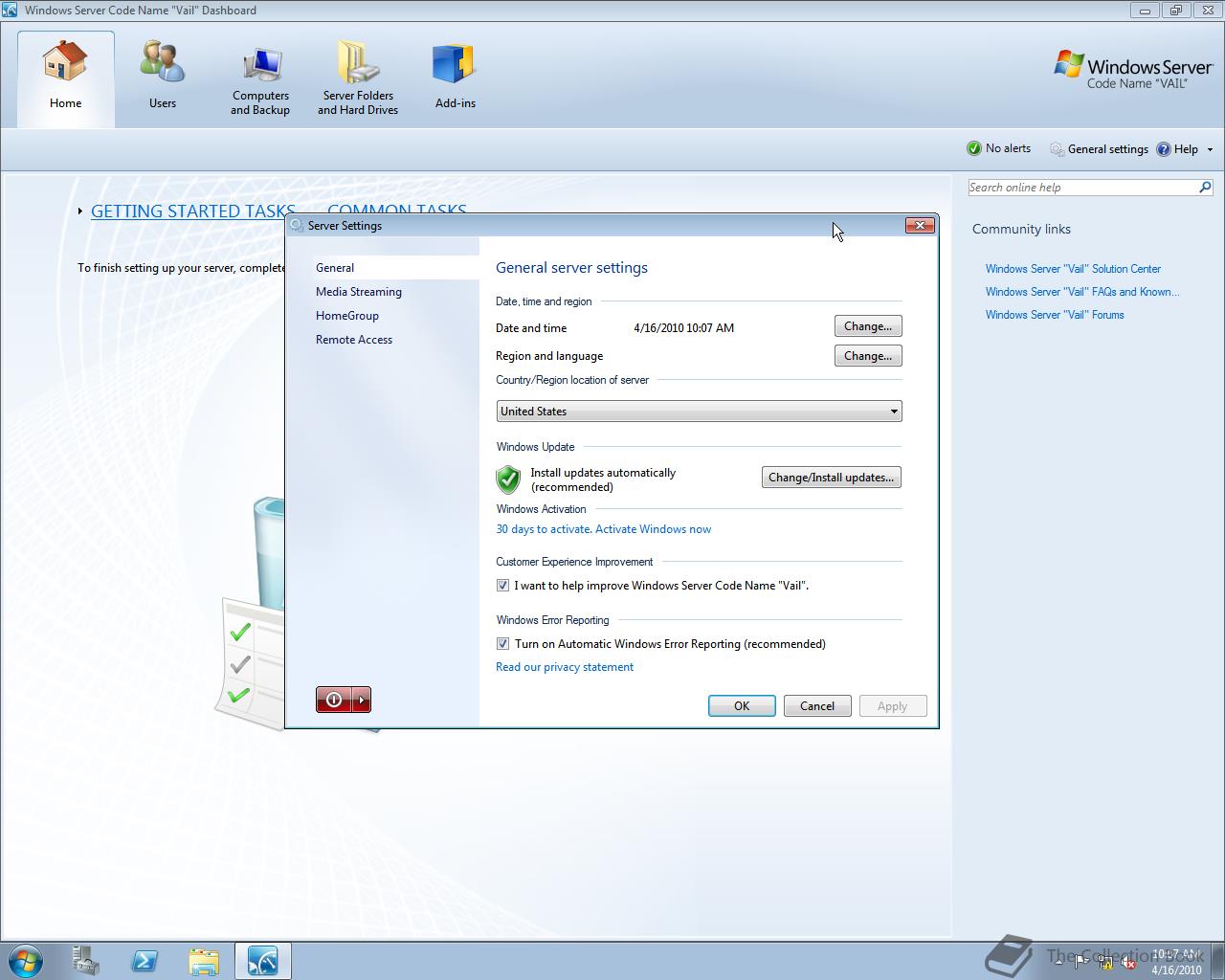Open Server Folders and Hard Drives tab
This screenshot has height=980, width=1225.
358,78
